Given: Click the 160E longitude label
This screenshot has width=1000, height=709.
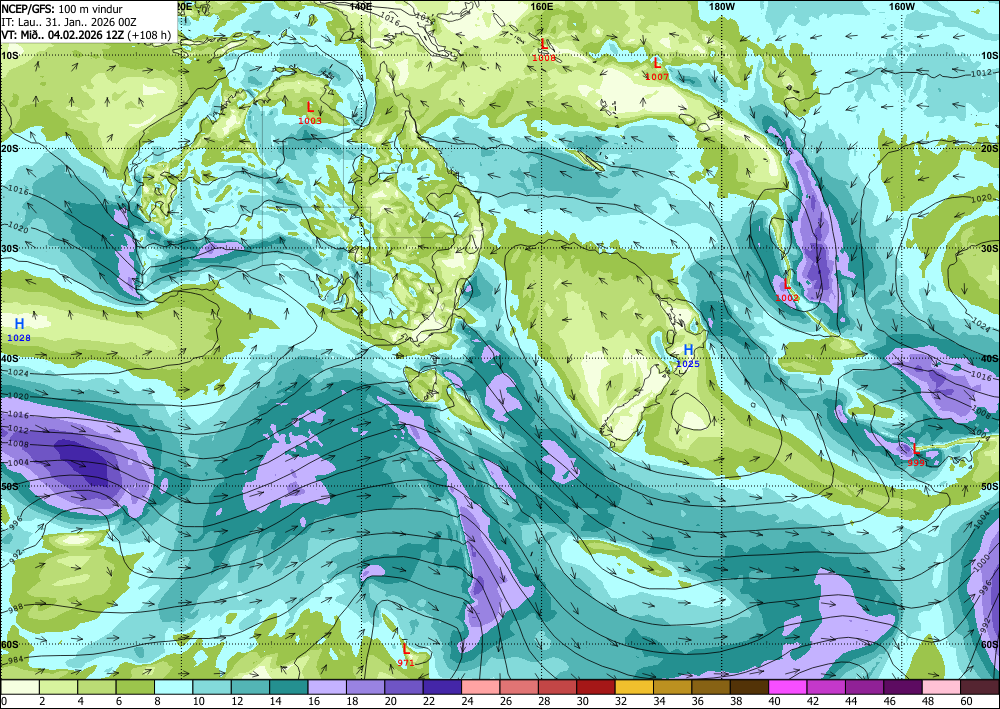Looking at the screenshot, I should pos(541,6).
